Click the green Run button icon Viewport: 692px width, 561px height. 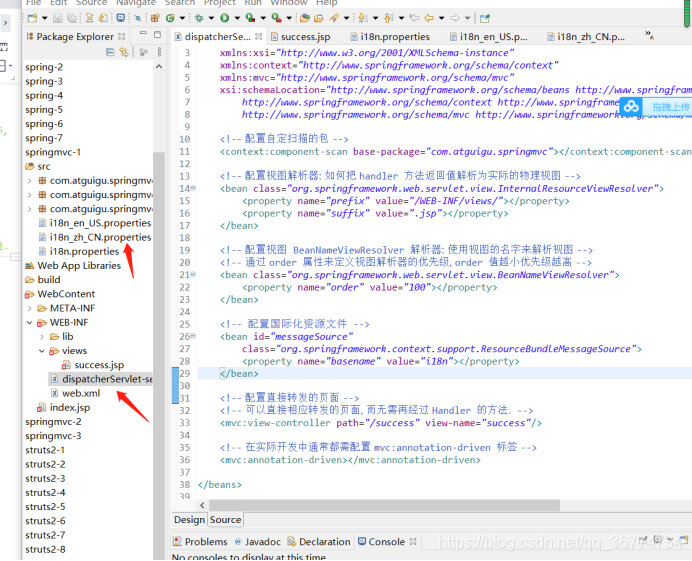tap(225, 18)
